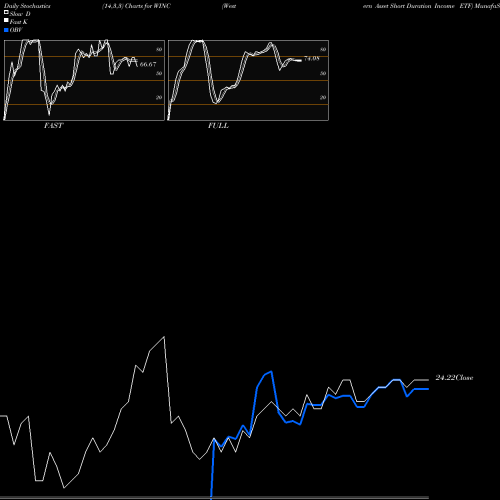500x500 pixels.
Task: Select the 'Slow D' legend label
Action: [20, 14]
